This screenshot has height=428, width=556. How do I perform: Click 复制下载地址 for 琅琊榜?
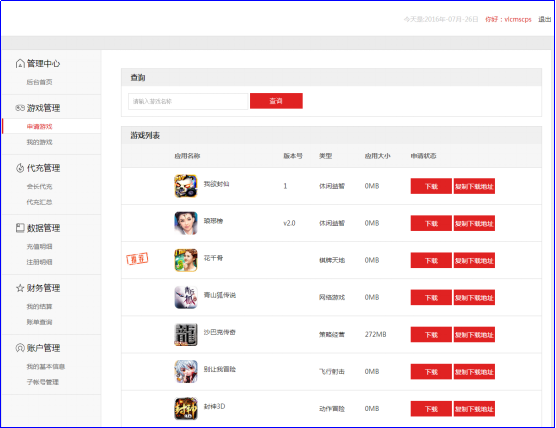(x=474, y=223)
